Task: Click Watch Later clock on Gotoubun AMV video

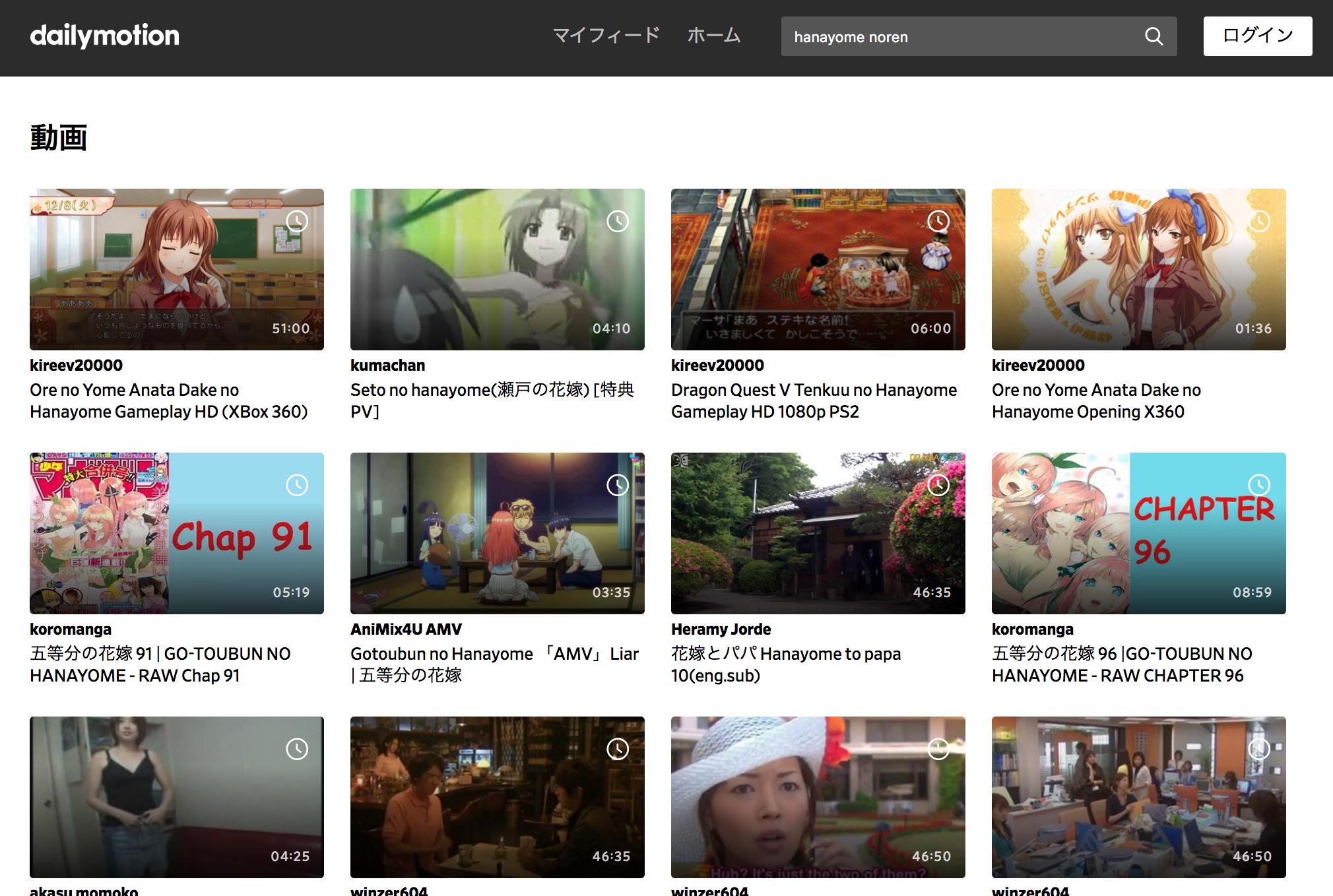Action: (618, 485)
